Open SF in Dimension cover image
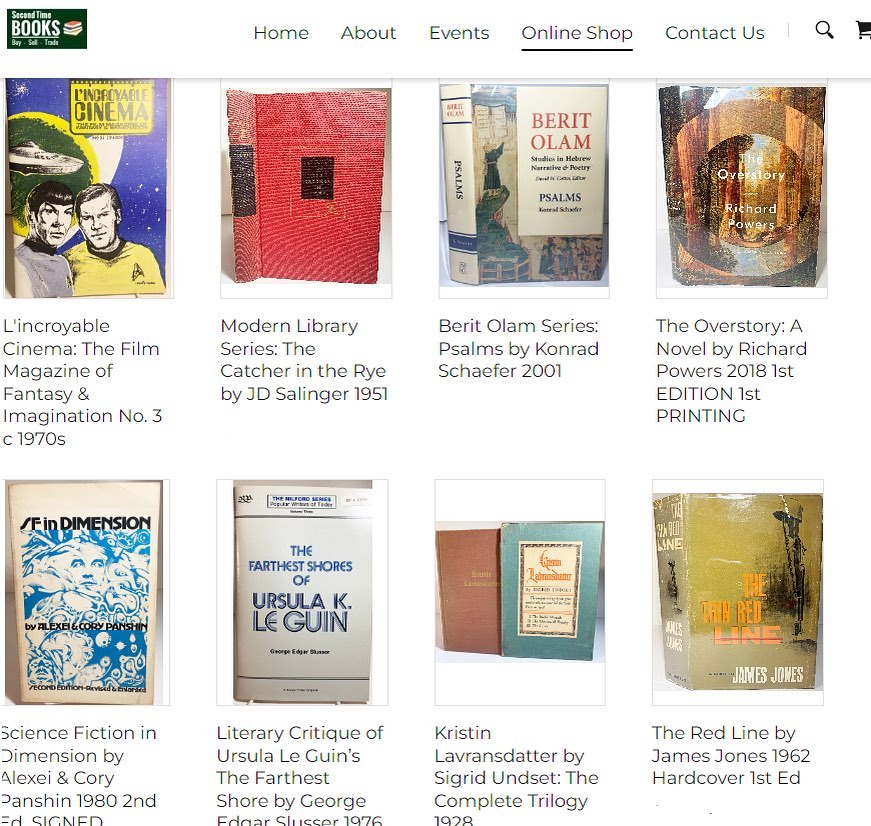871x826 pixels. (x=85, y=592)
